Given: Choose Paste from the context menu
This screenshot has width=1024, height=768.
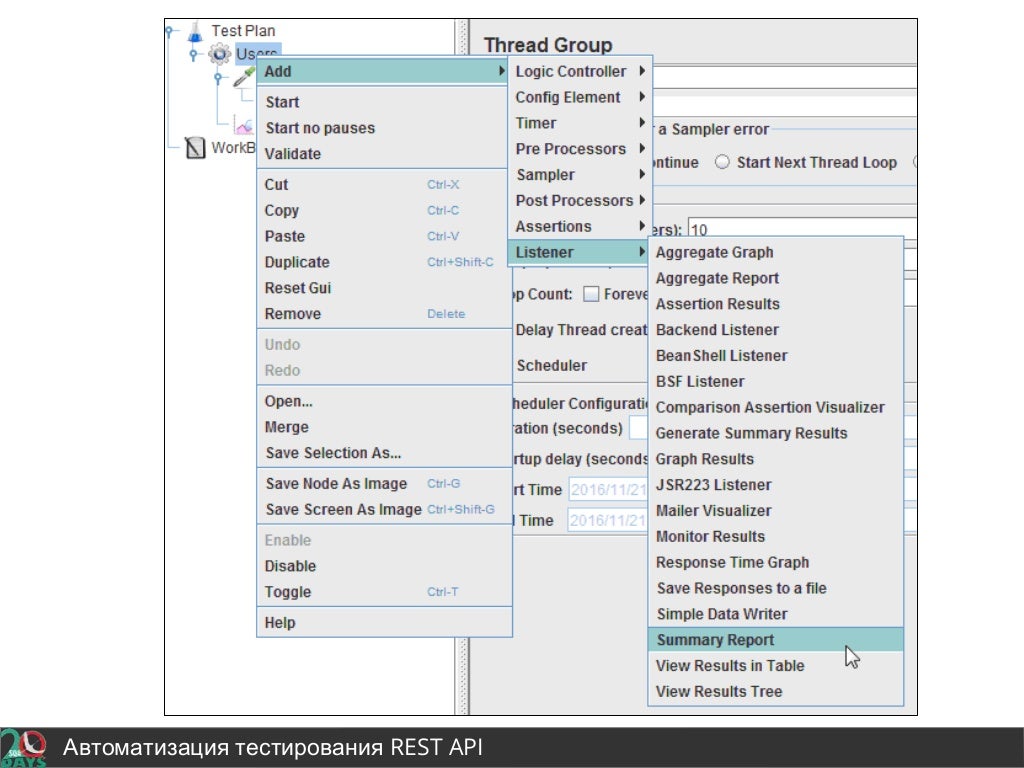Looking at the screenshot, I should (x=383, y=236).
